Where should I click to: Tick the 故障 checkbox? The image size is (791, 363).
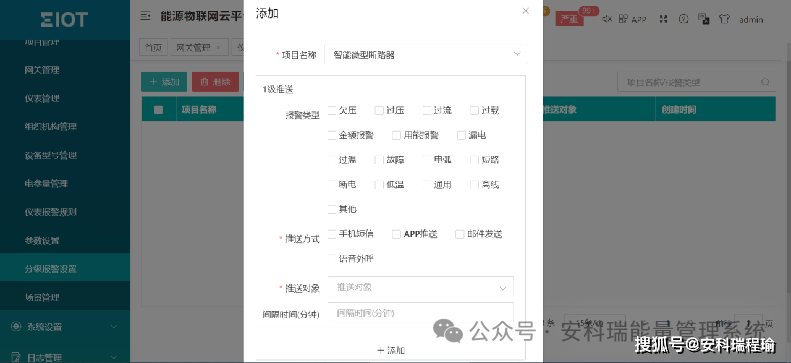tap(379, 160)
